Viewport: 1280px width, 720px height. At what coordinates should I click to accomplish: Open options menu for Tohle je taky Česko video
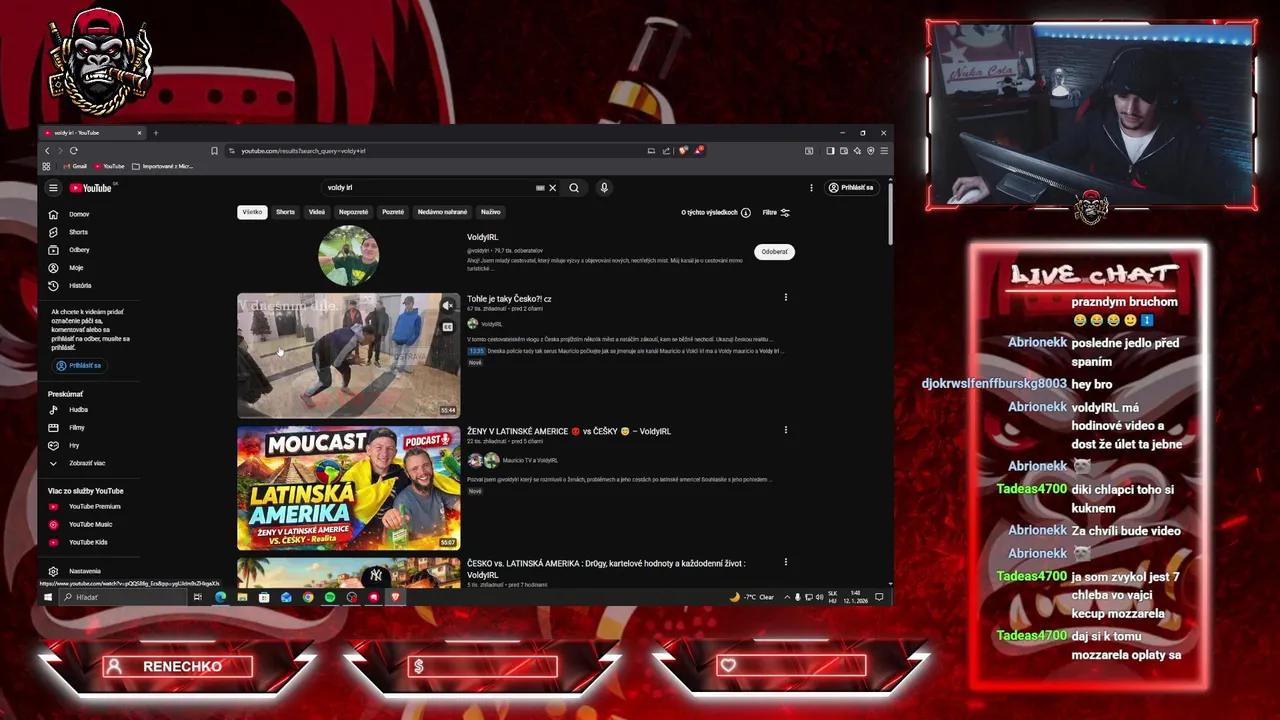[785, 297]
